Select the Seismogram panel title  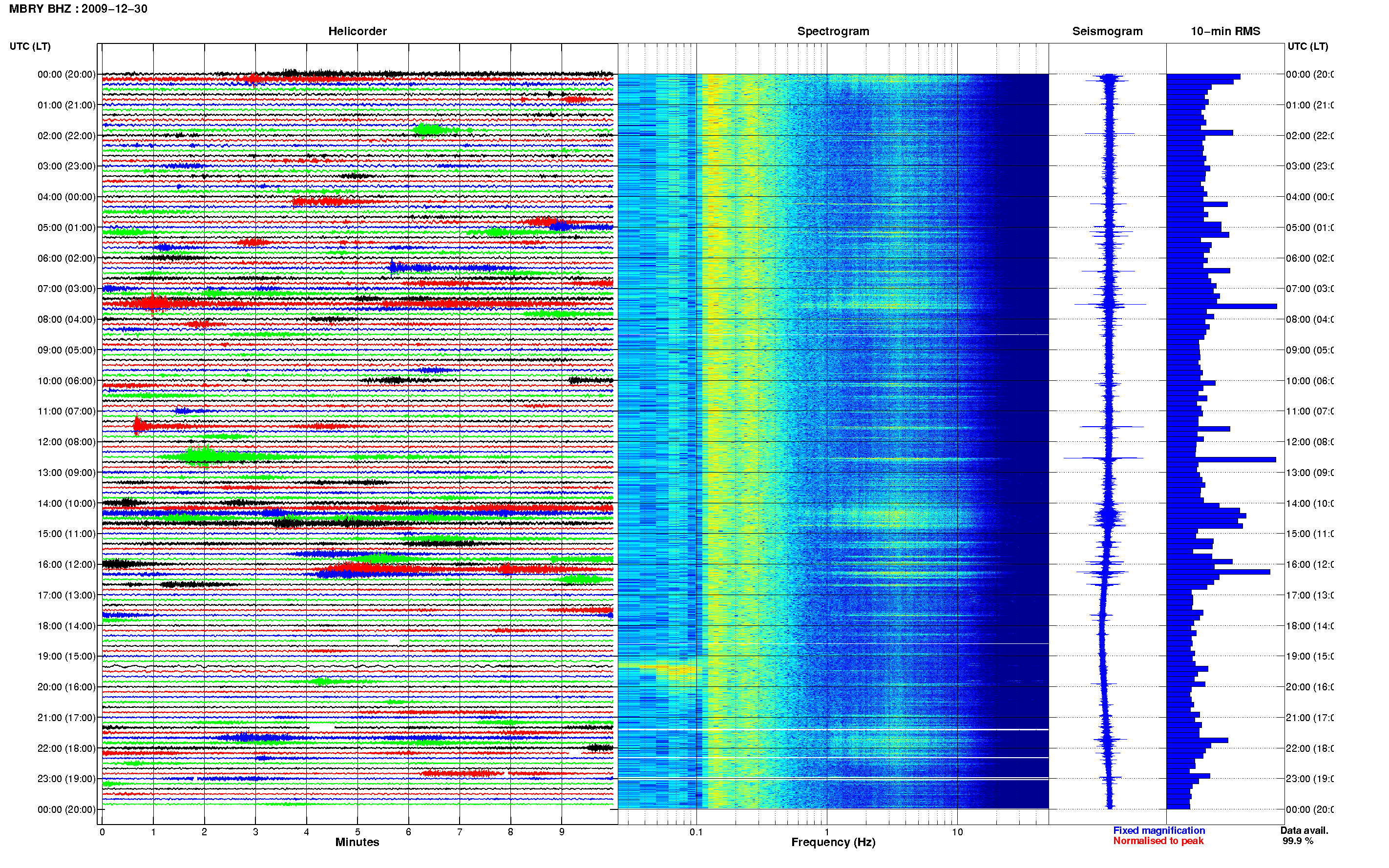[x=1107, y=31]
